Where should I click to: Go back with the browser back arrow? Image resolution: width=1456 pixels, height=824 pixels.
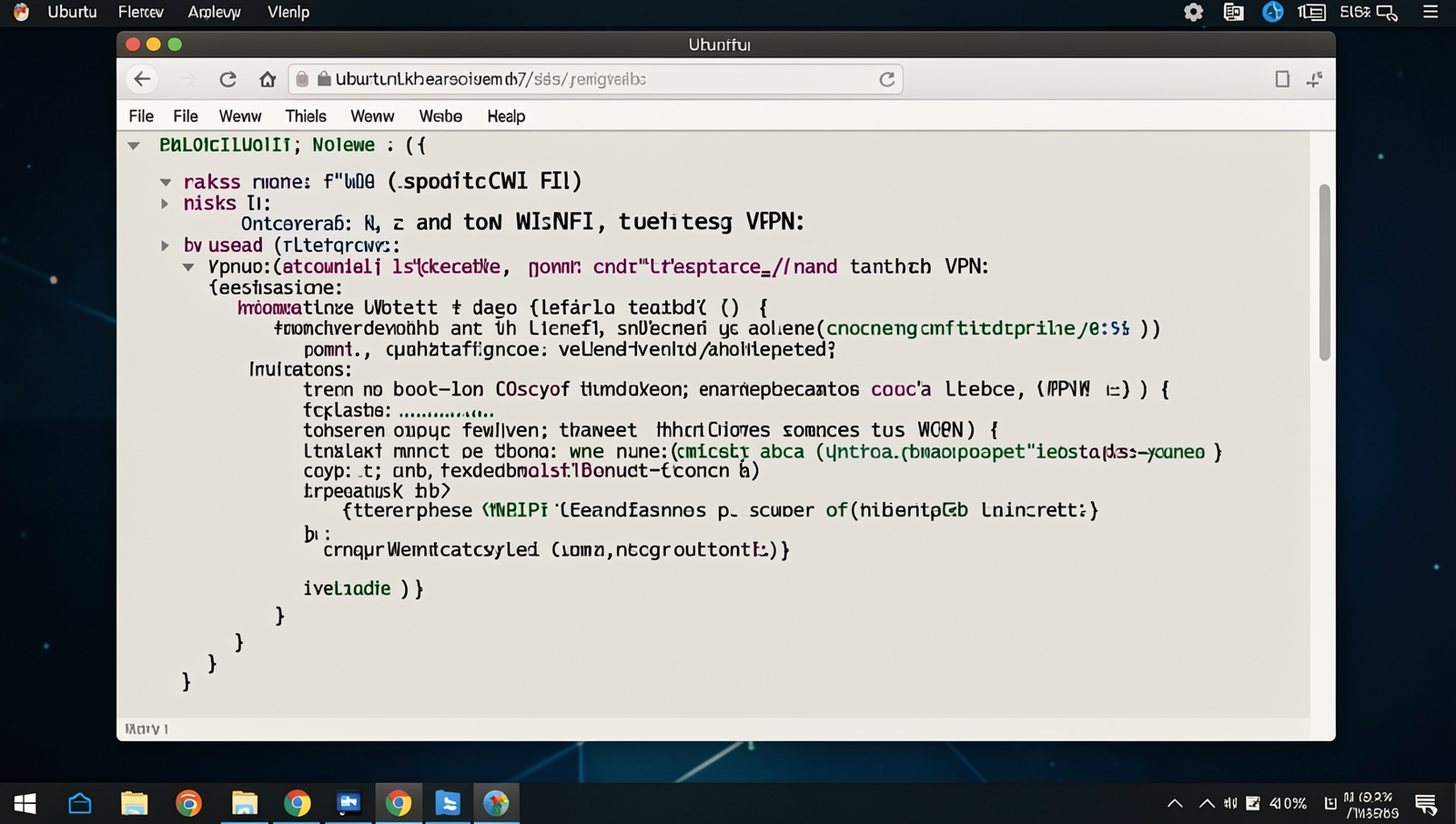(142, 79)
